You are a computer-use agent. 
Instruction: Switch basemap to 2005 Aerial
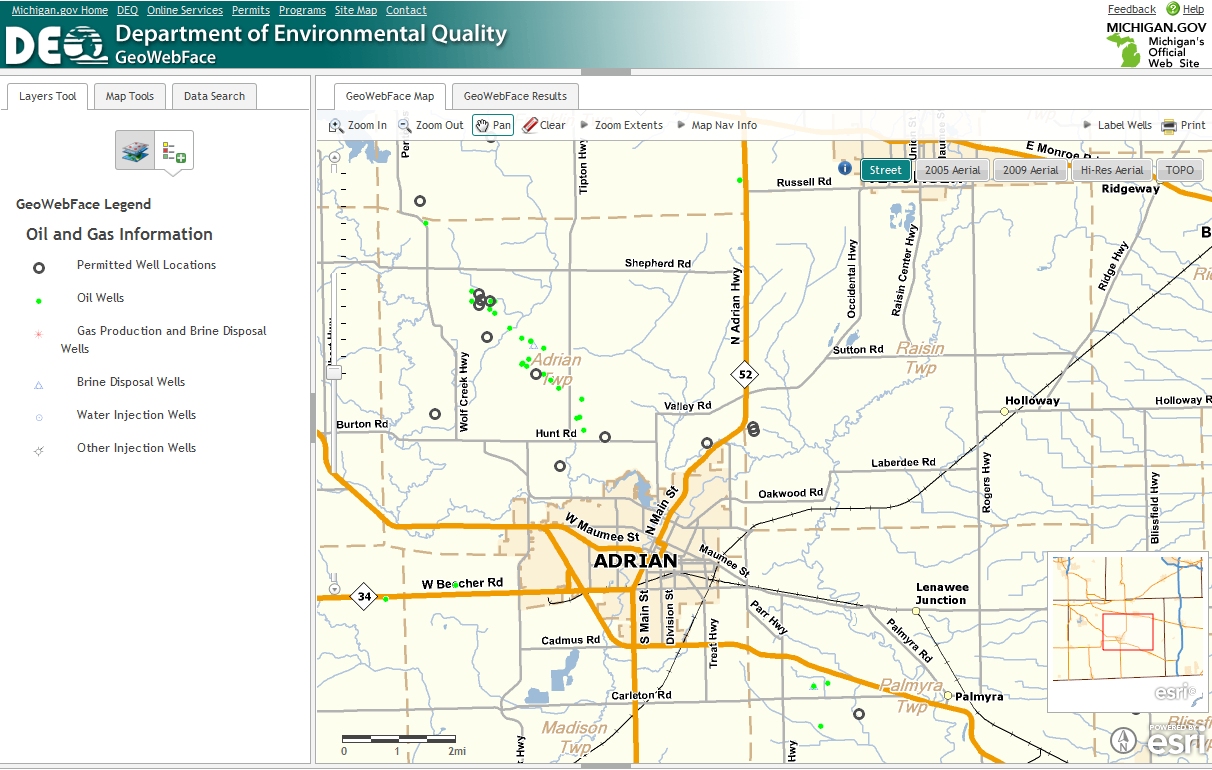tap(952, 170)
